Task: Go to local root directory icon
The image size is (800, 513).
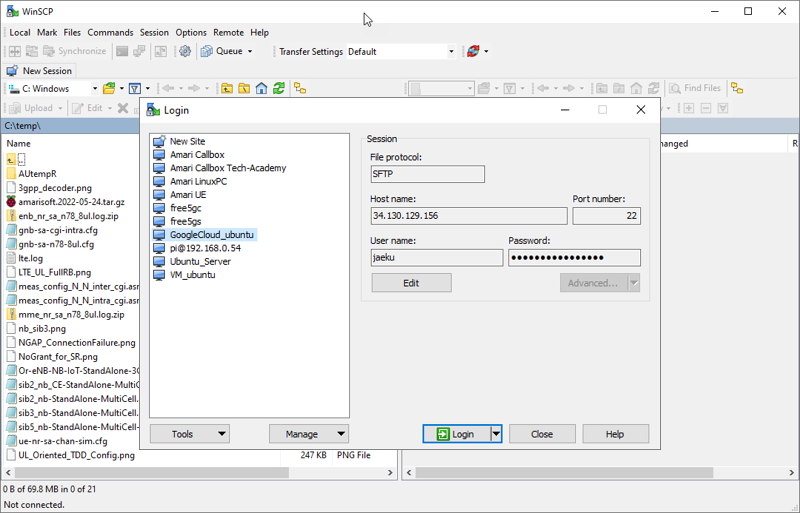Action: (x=244, y=88)
